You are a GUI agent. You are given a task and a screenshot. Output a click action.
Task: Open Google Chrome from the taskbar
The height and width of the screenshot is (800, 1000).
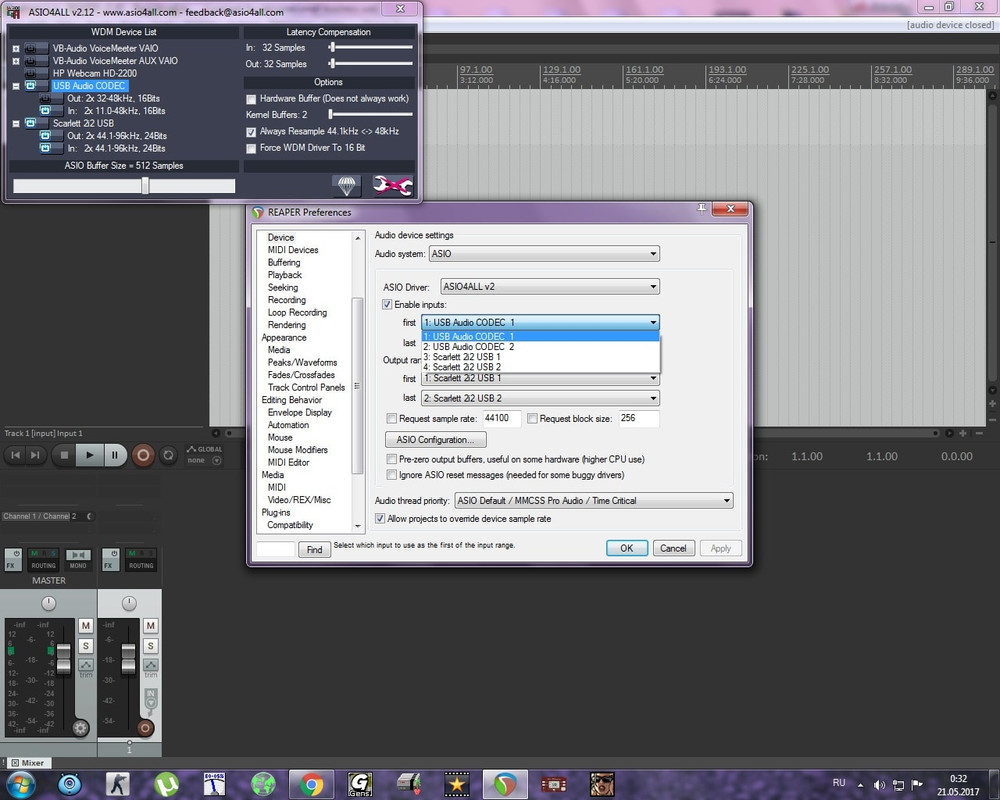point(311,784)
